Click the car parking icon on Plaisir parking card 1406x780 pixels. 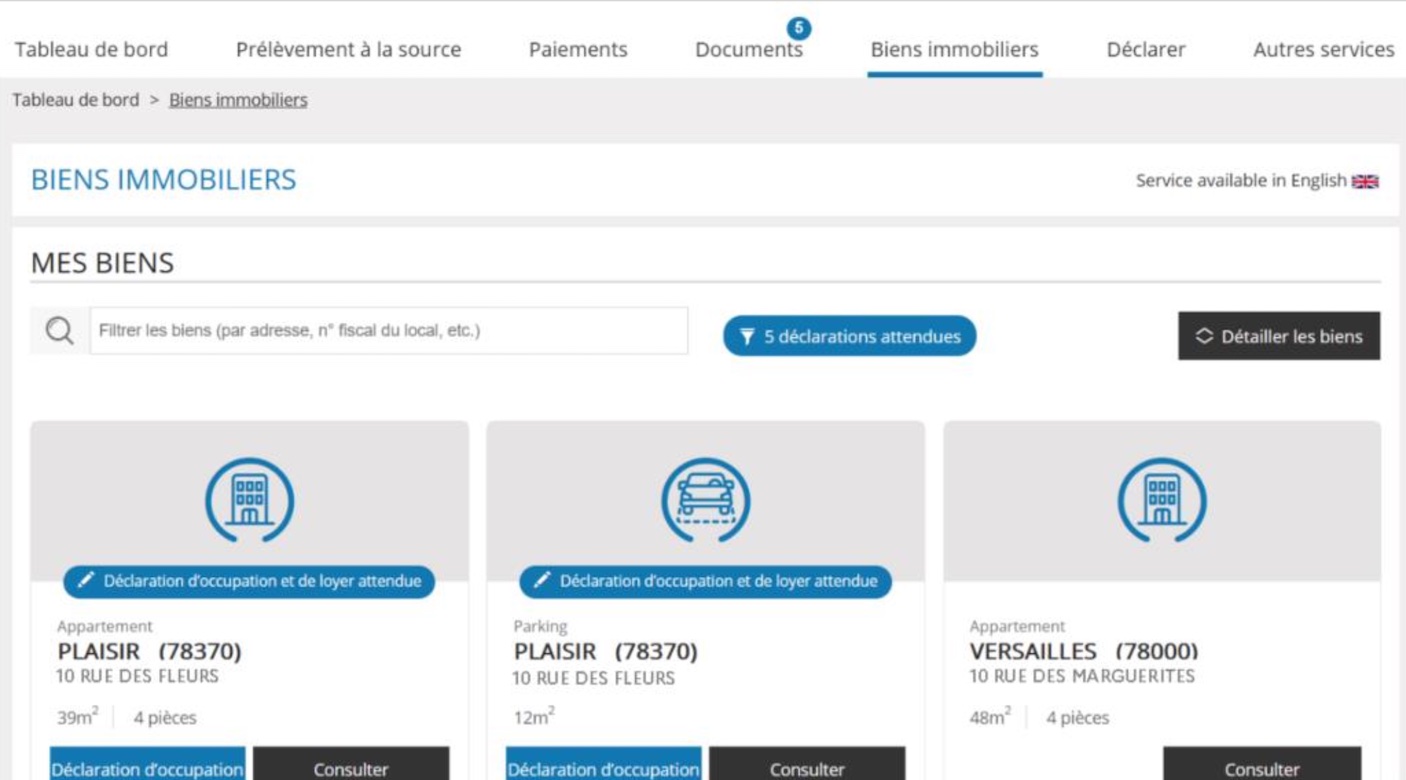pyautogui.click(x=706, y=500)
